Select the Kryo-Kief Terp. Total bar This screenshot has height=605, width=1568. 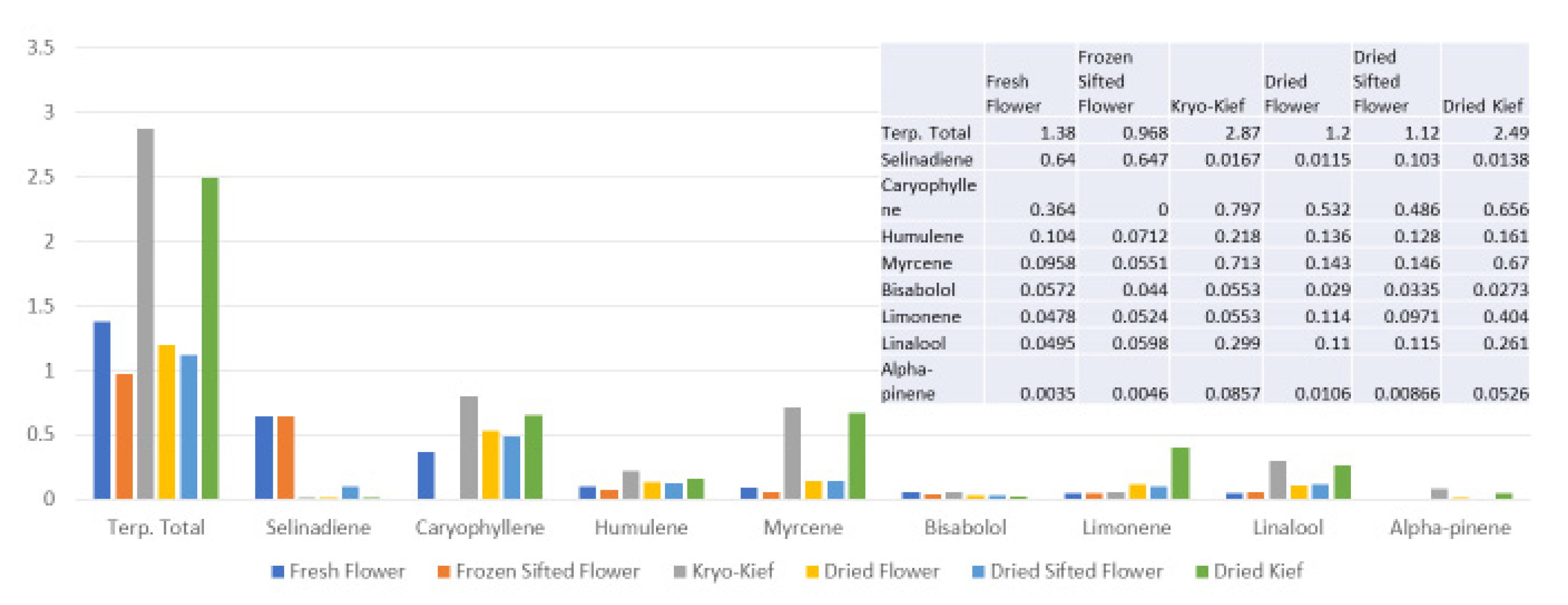(x=145, y=314)
